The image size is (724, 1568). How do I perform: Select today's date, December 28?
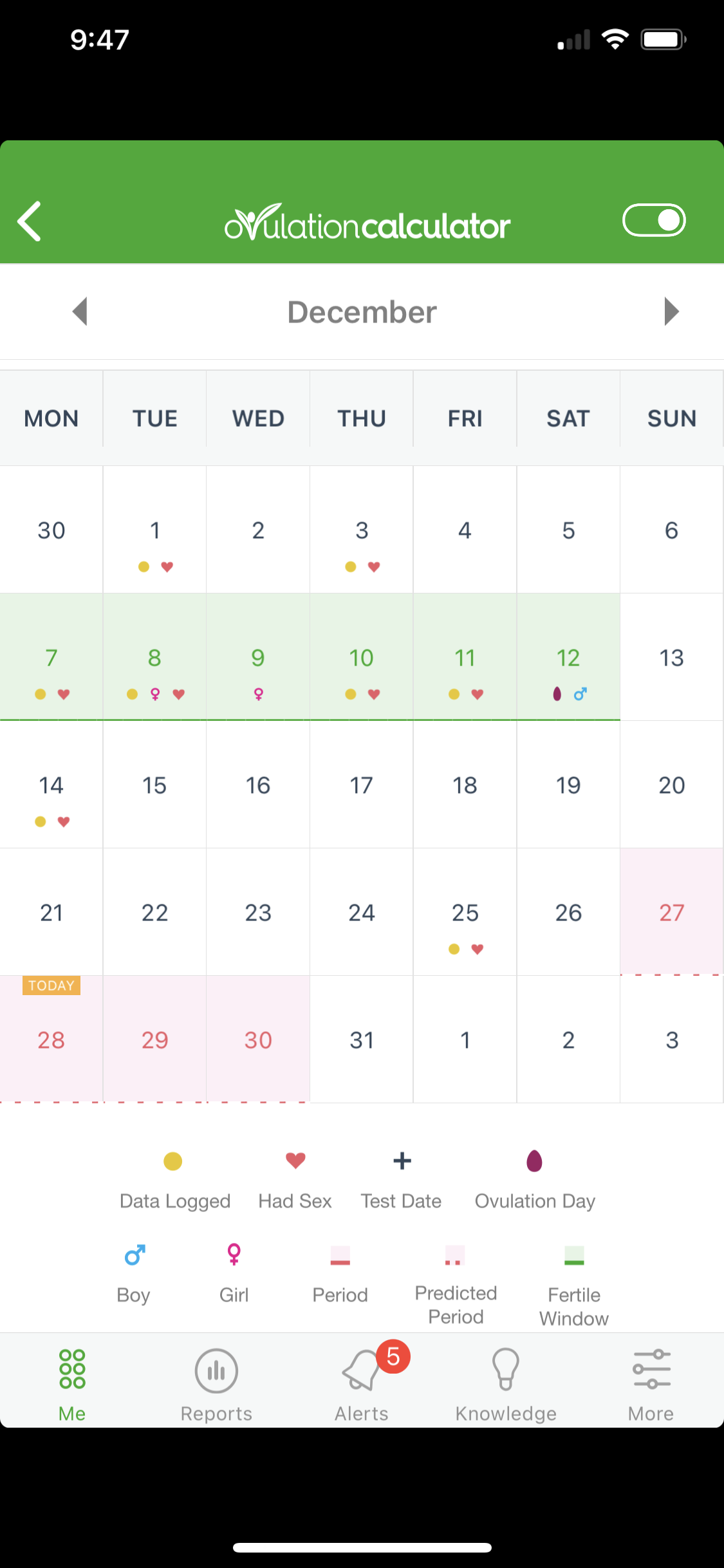51,1039
